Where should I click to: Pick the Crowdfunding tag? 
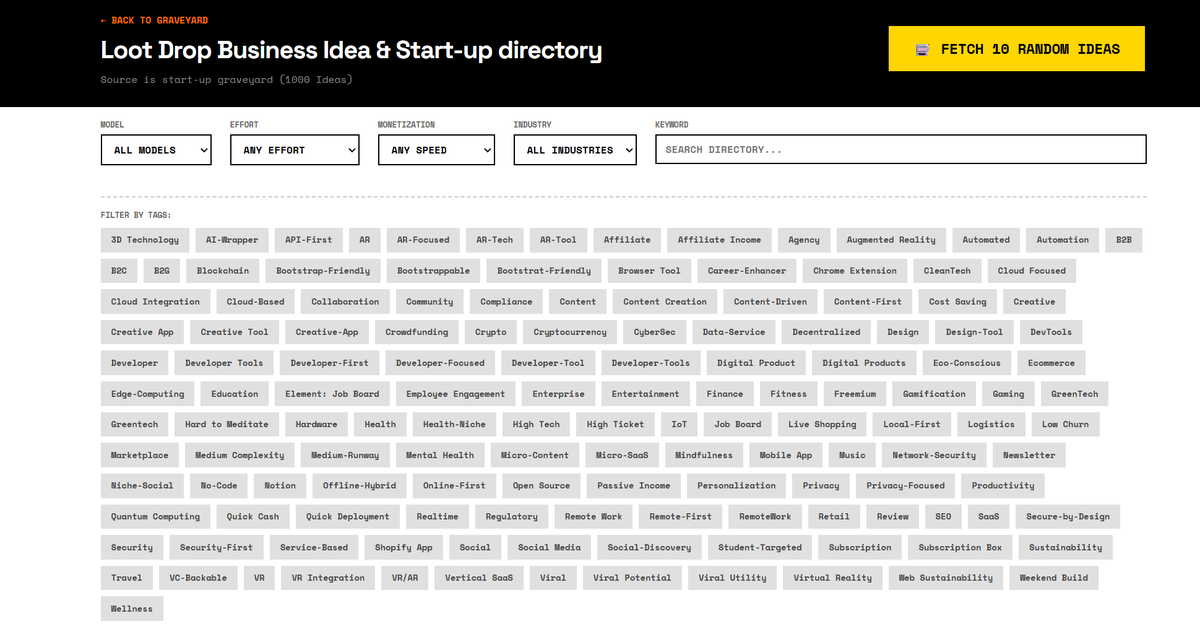tap(417, 332)
